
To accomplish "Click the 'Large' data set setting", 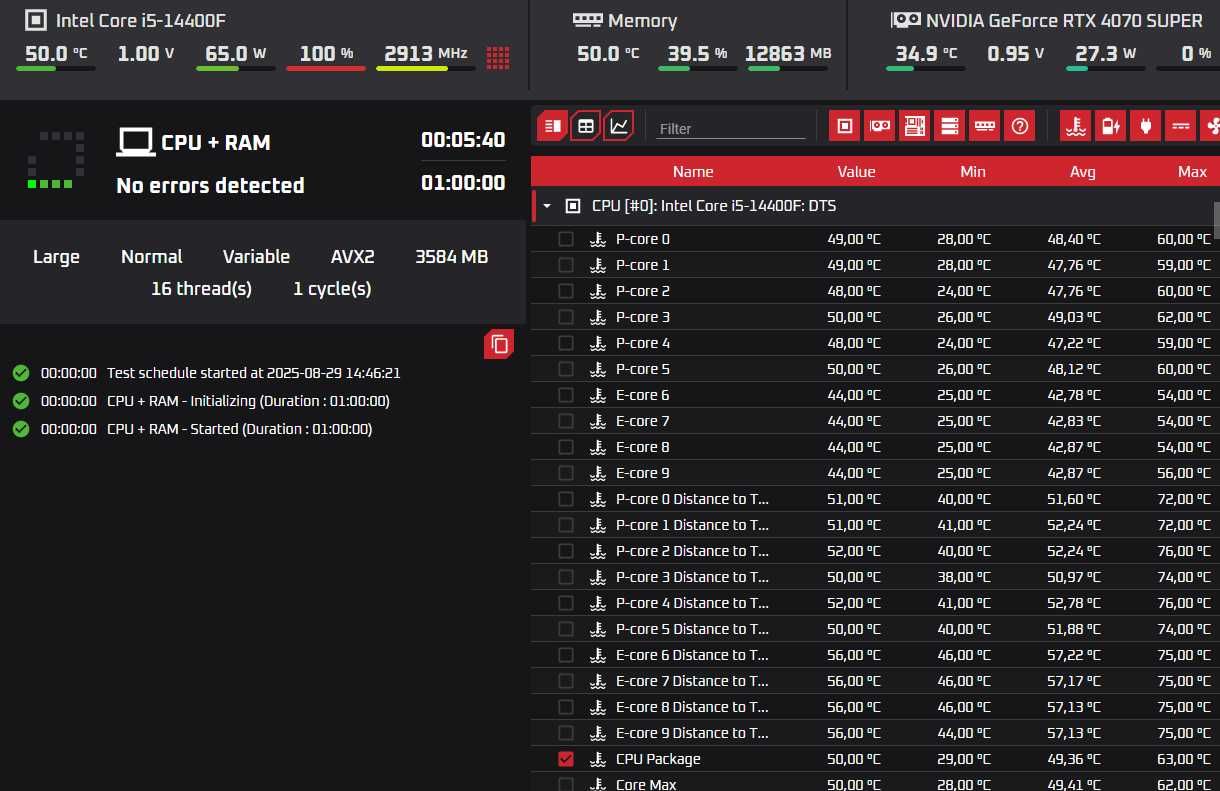I will tap(56, 257).
